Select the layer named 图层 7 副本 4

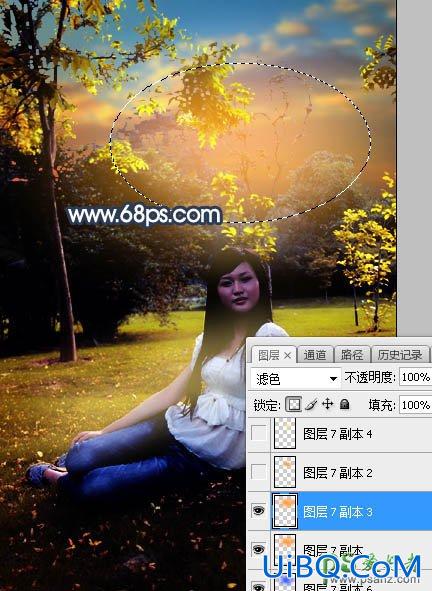[x=338, y=434]
